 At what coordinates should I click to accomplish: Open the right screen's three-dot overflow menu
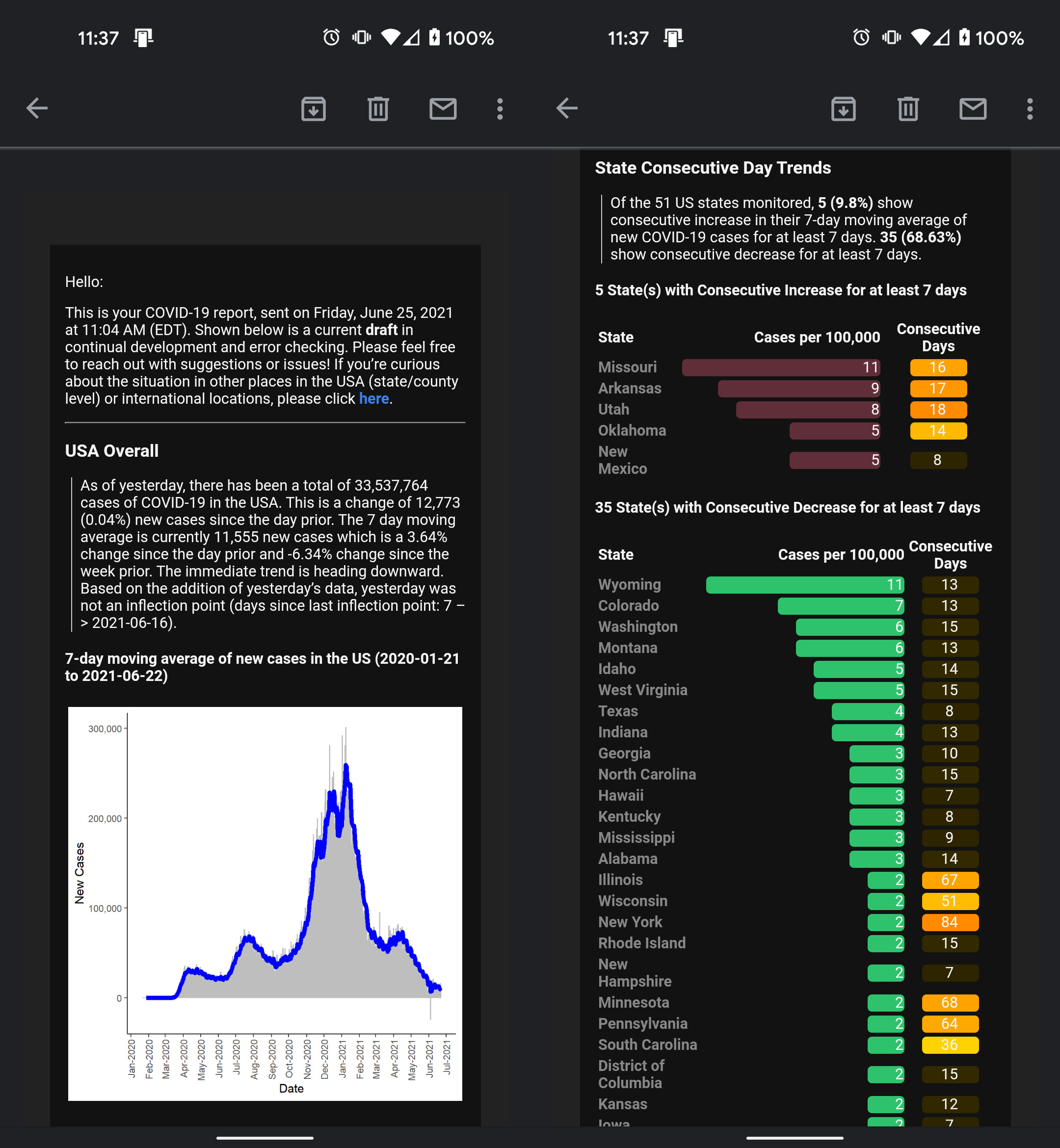(x=1030, y=108)
